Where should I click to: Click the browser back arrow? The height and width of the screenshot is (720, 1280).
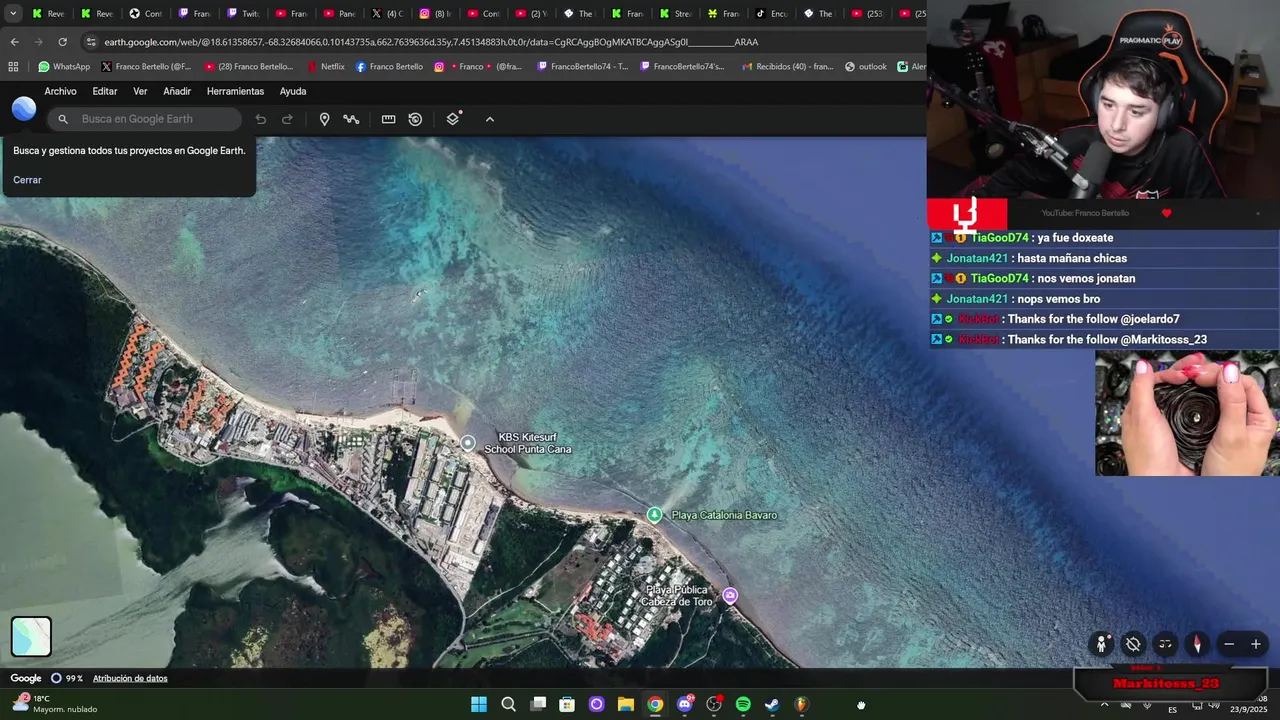coord(14,42)
